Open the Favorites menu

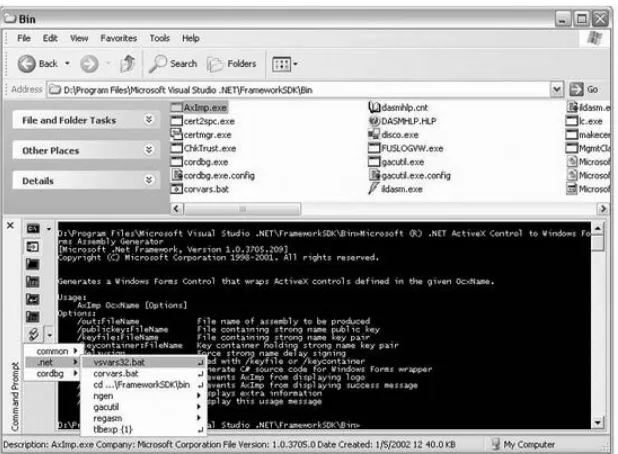[119, 38]
